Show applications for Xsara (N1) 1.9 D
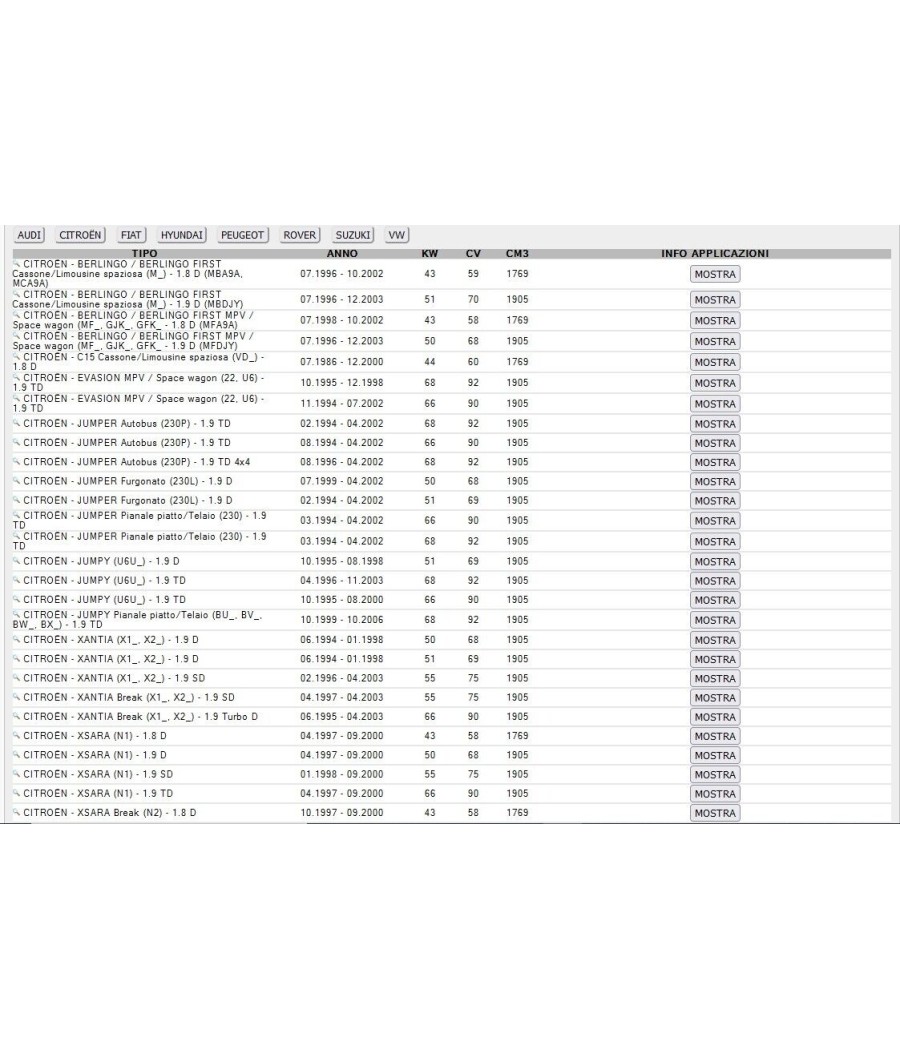The width and height of the screenshot is (900, 1050). point(715,755)
